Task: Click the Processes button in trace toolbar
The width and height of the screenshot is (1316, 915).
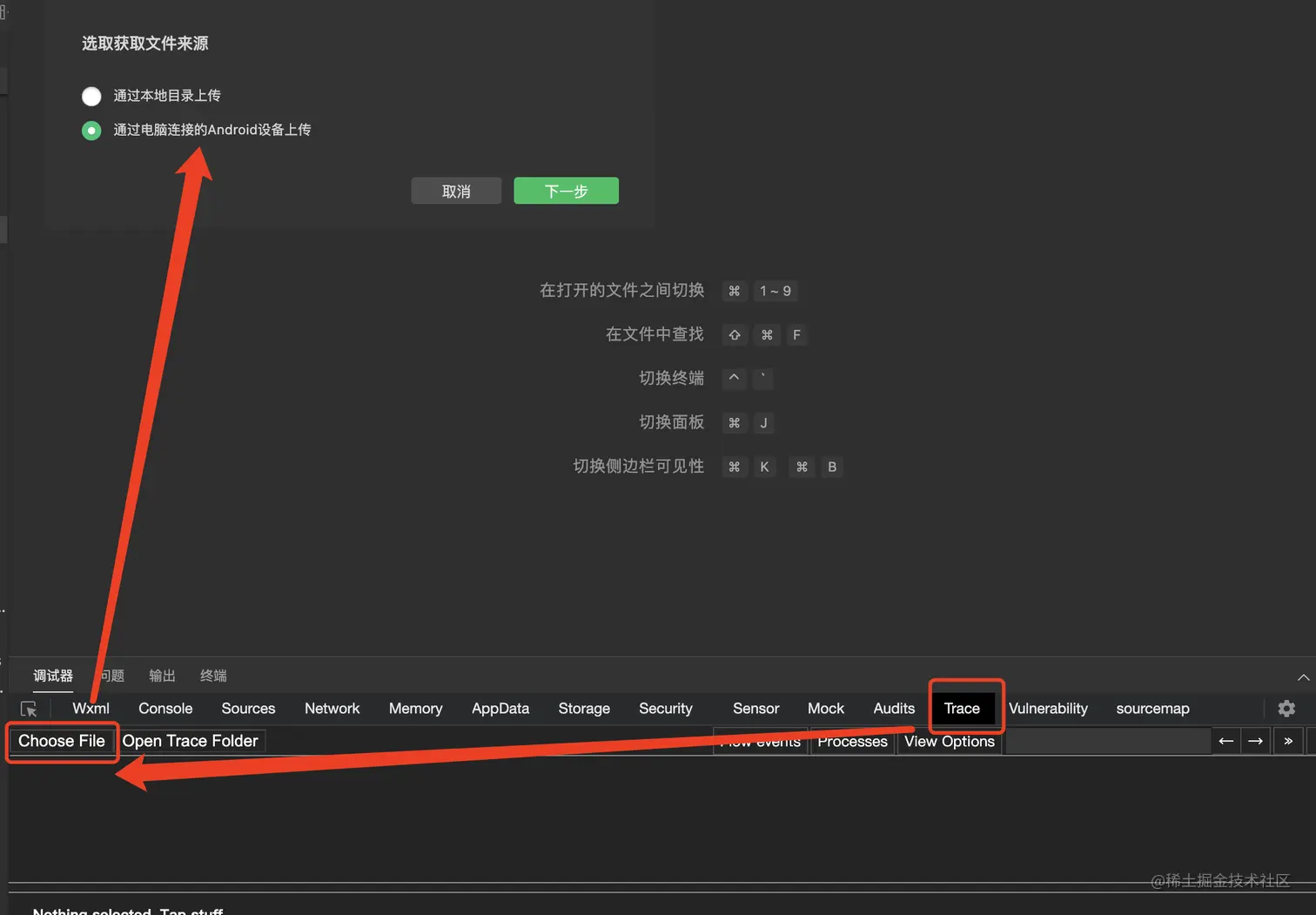Action: click(x=852, y=742)
